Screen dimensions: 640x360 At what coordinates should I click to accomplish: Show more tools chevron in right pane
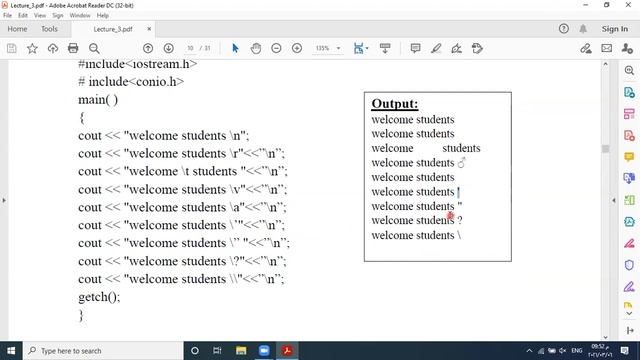point(629,313)
